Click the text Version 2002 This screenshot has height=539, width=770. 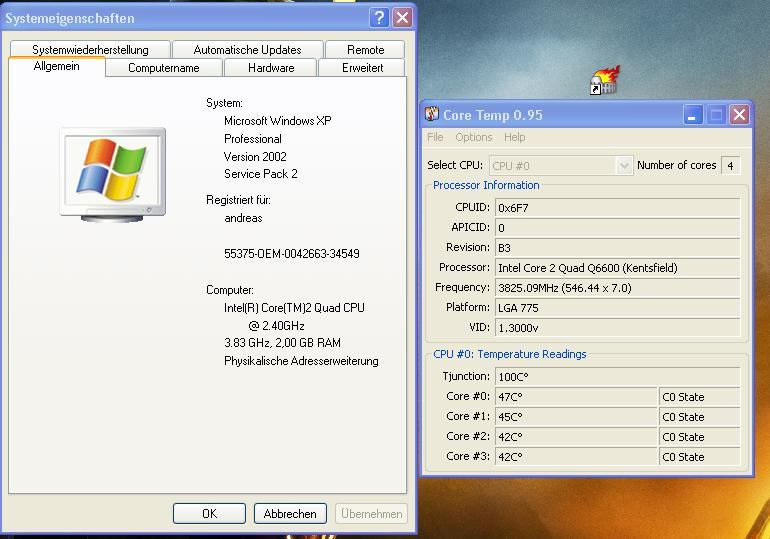[x=255, y=157]
